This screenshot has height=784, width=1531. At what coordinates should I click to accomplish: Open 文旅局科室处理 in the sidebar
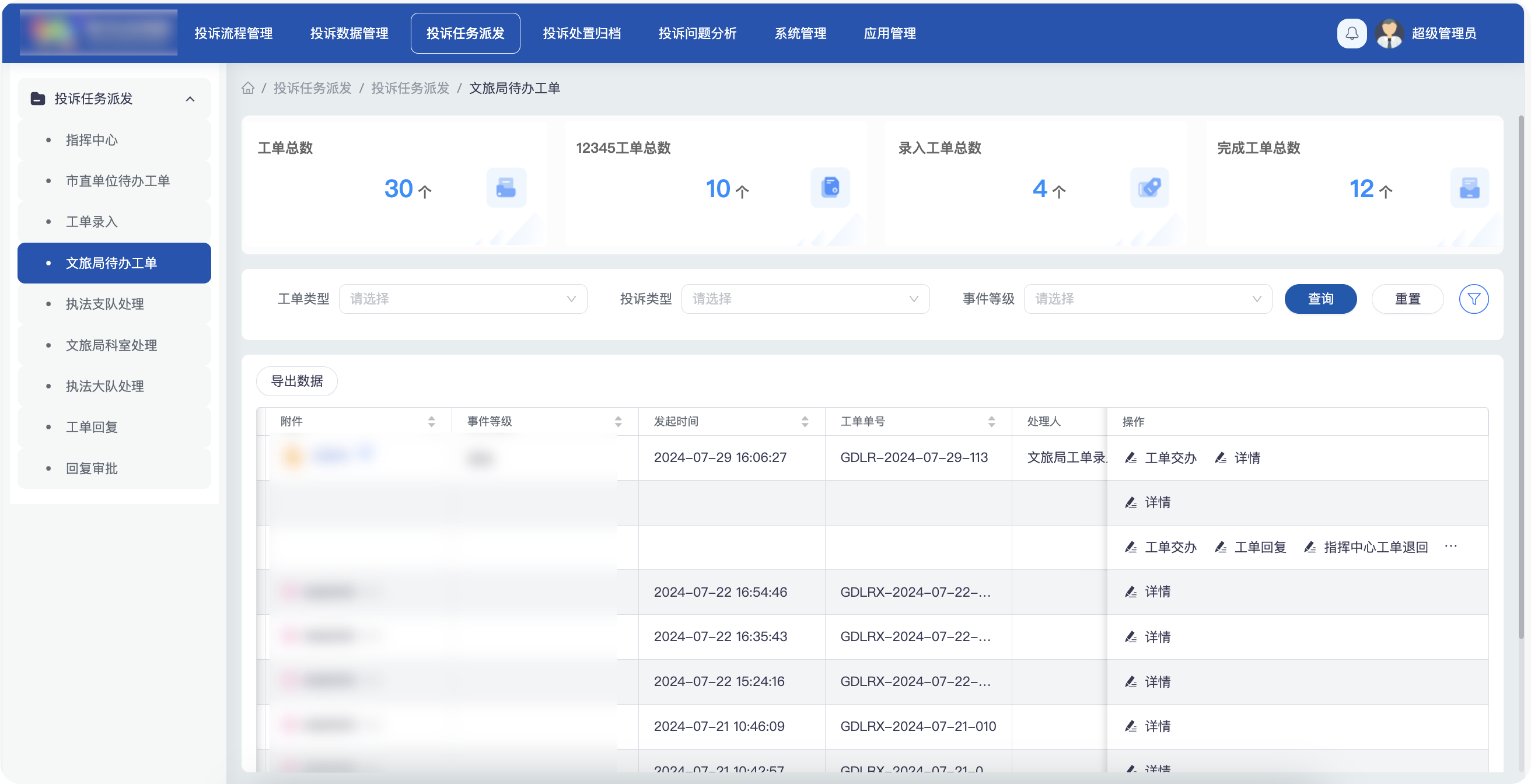114,345
